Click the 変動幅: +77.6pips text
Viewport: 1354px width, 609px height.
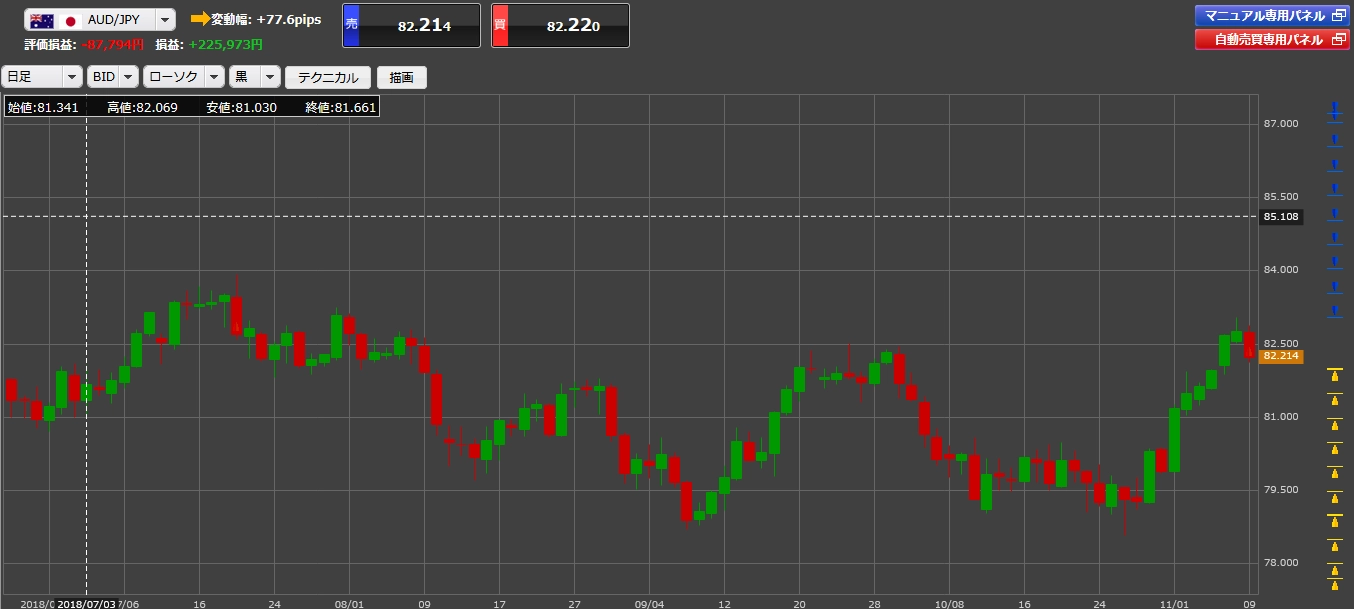pyautogui.click(x=266, y=19)
